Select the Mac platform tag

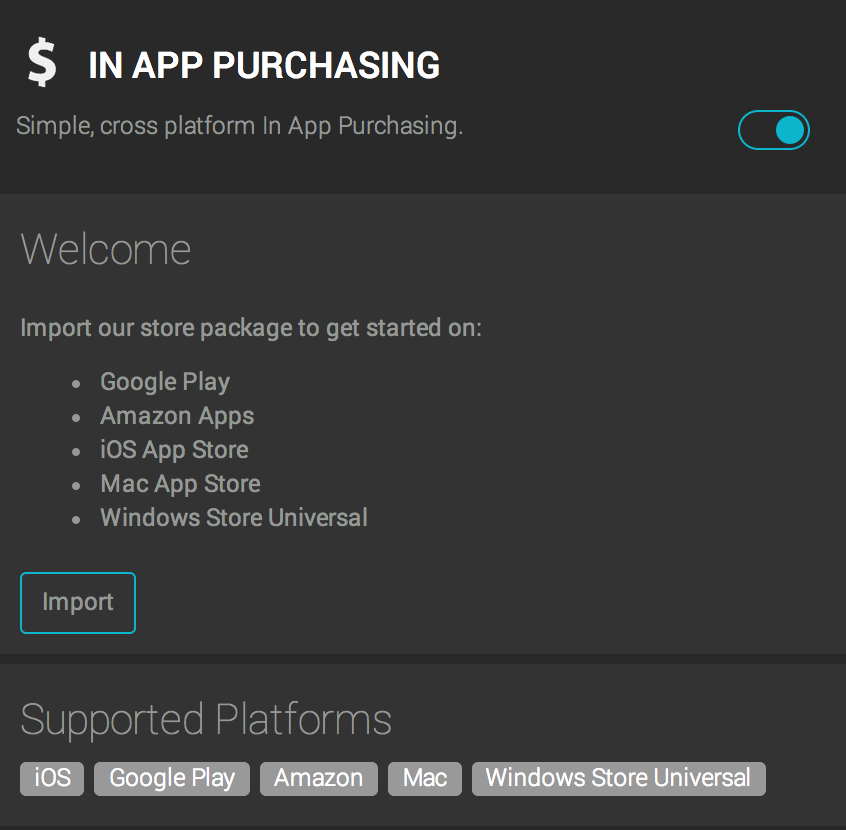click(x=425, y=779)
